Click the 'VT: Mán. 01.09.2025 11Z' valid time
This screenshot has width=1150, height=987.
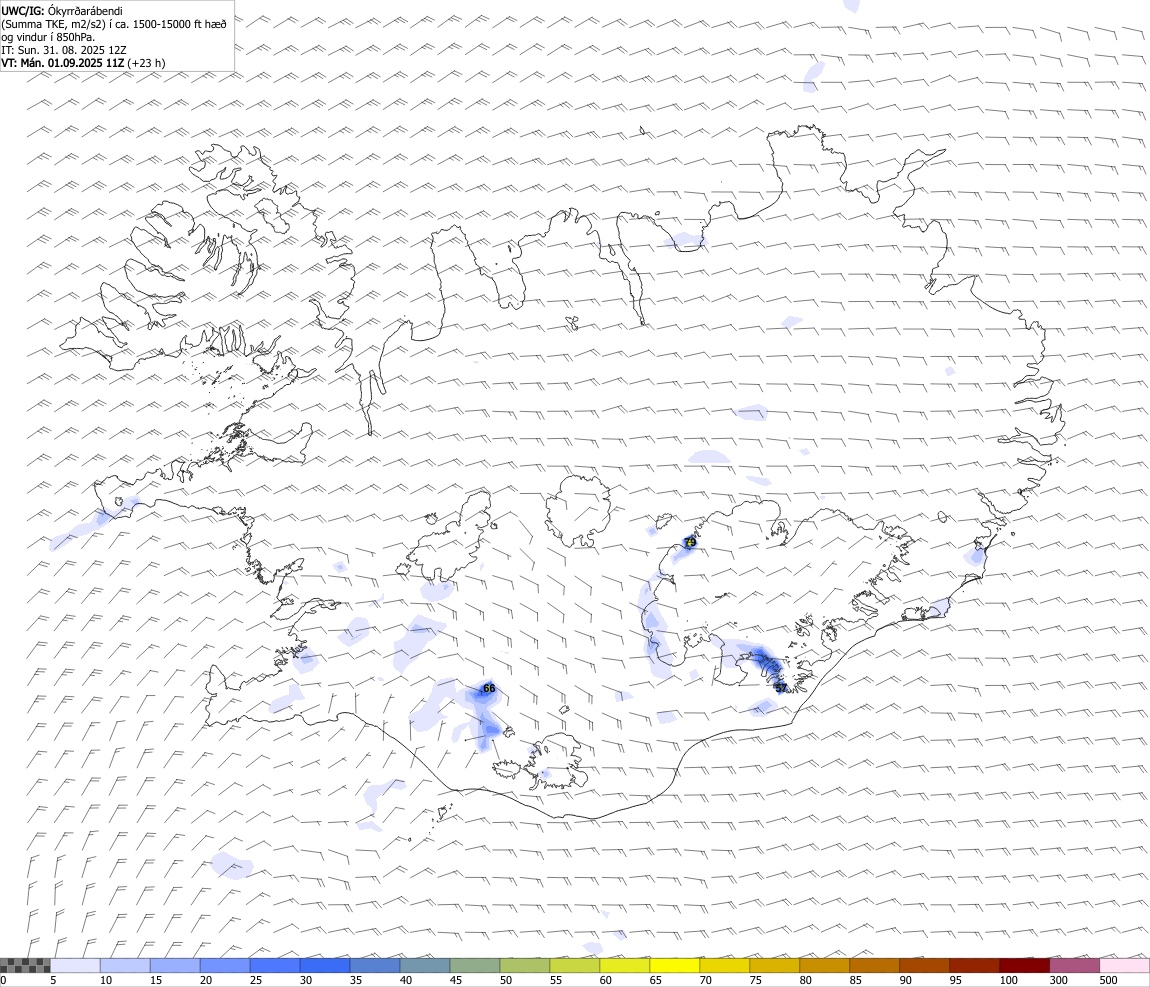pyautogui.click(x=63, y=63)
